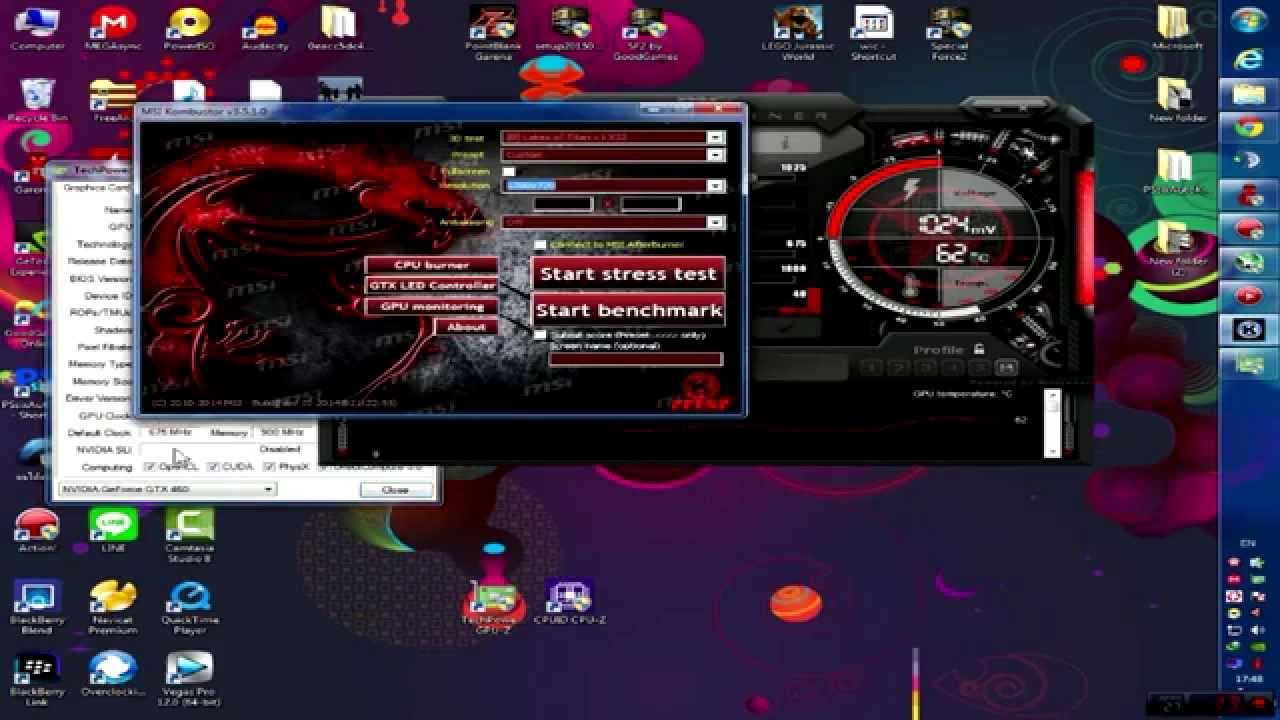Open BlackBerry Blend shortcut
This screenshot has height=720, width=1280.
(37, 608)
